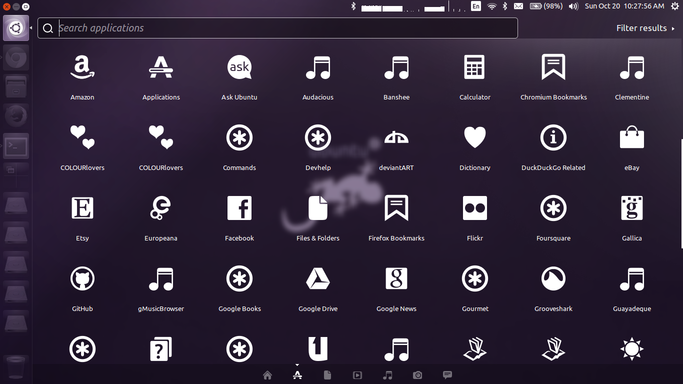
Task: Open the Europeana icon
Action: click(x=161, y=208)
